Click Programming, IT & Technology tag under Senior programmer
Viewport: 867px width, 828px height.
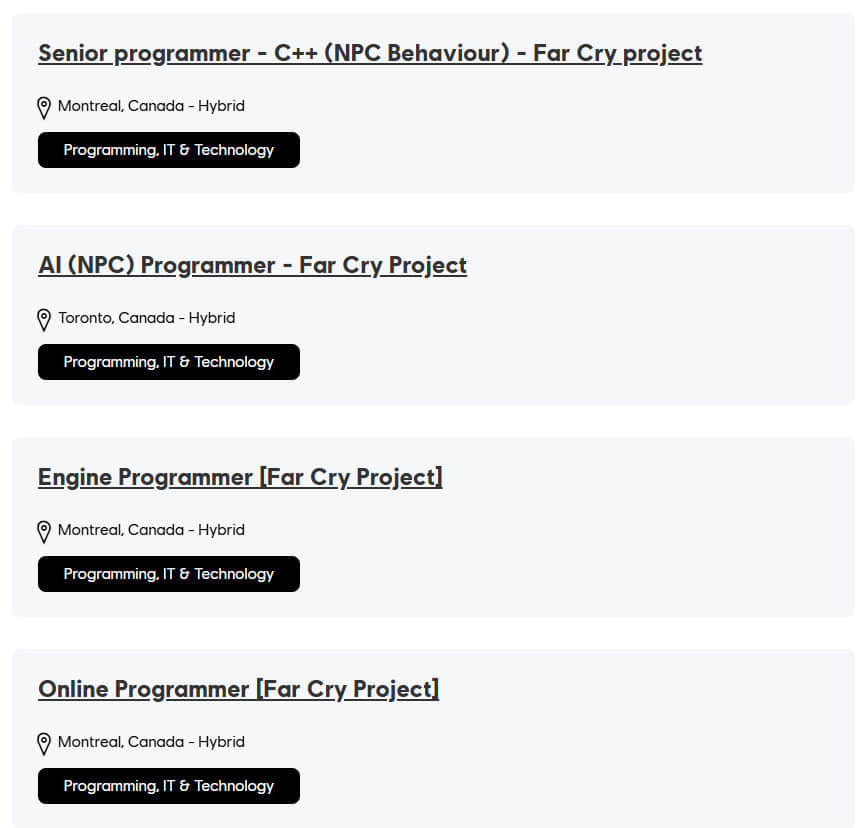(168, 150)
